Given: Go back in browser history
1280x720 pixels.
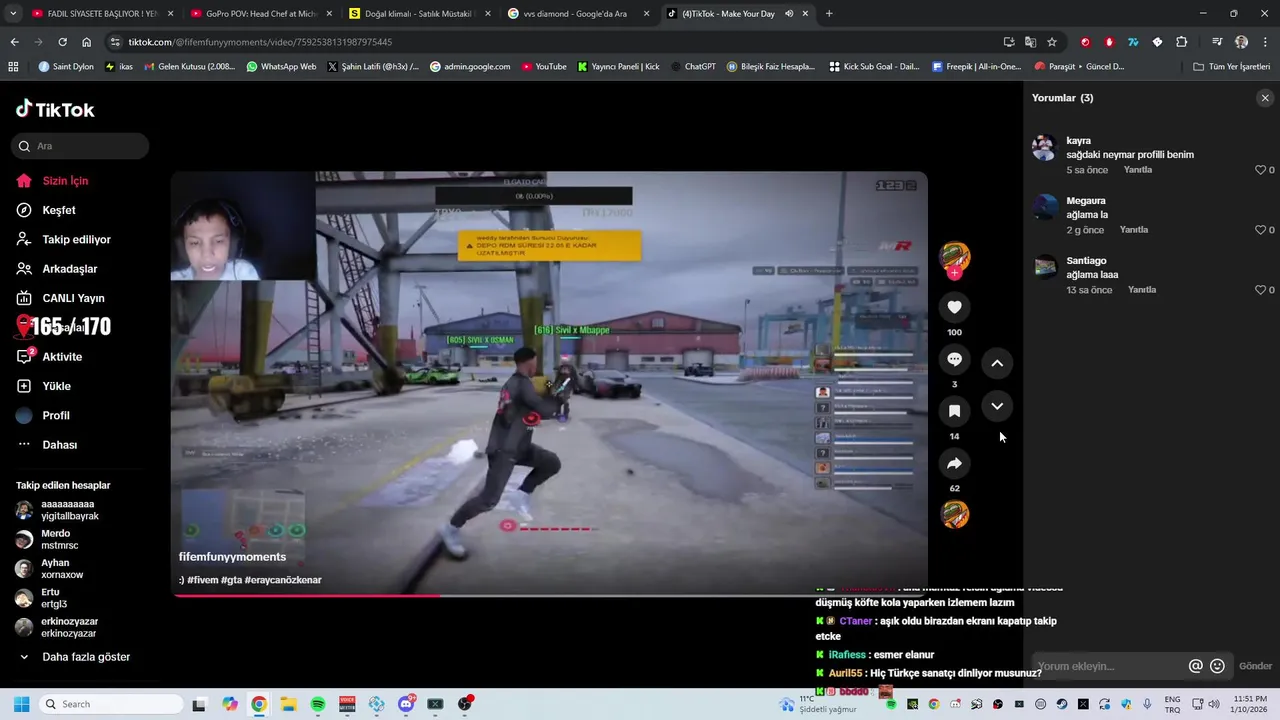Looking at the screenshot, I should 14,42.
